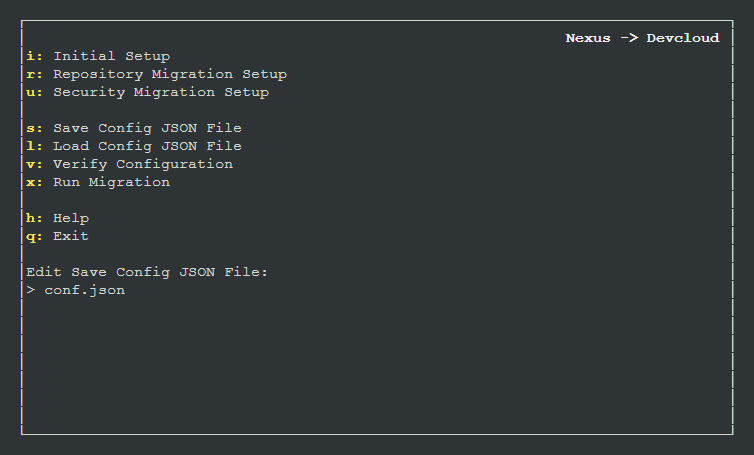Image resolution: width=754 pixels, height=455 pixels.
Task: Click the conf.json filename input field
Action: 85,291
